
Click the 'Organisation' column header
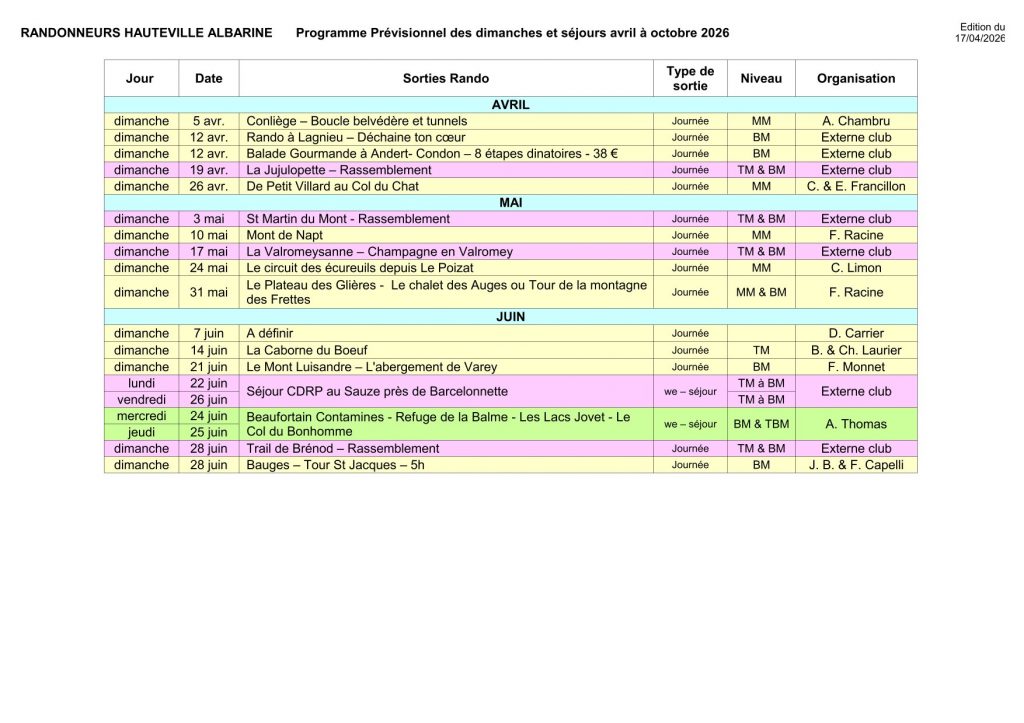856,78
